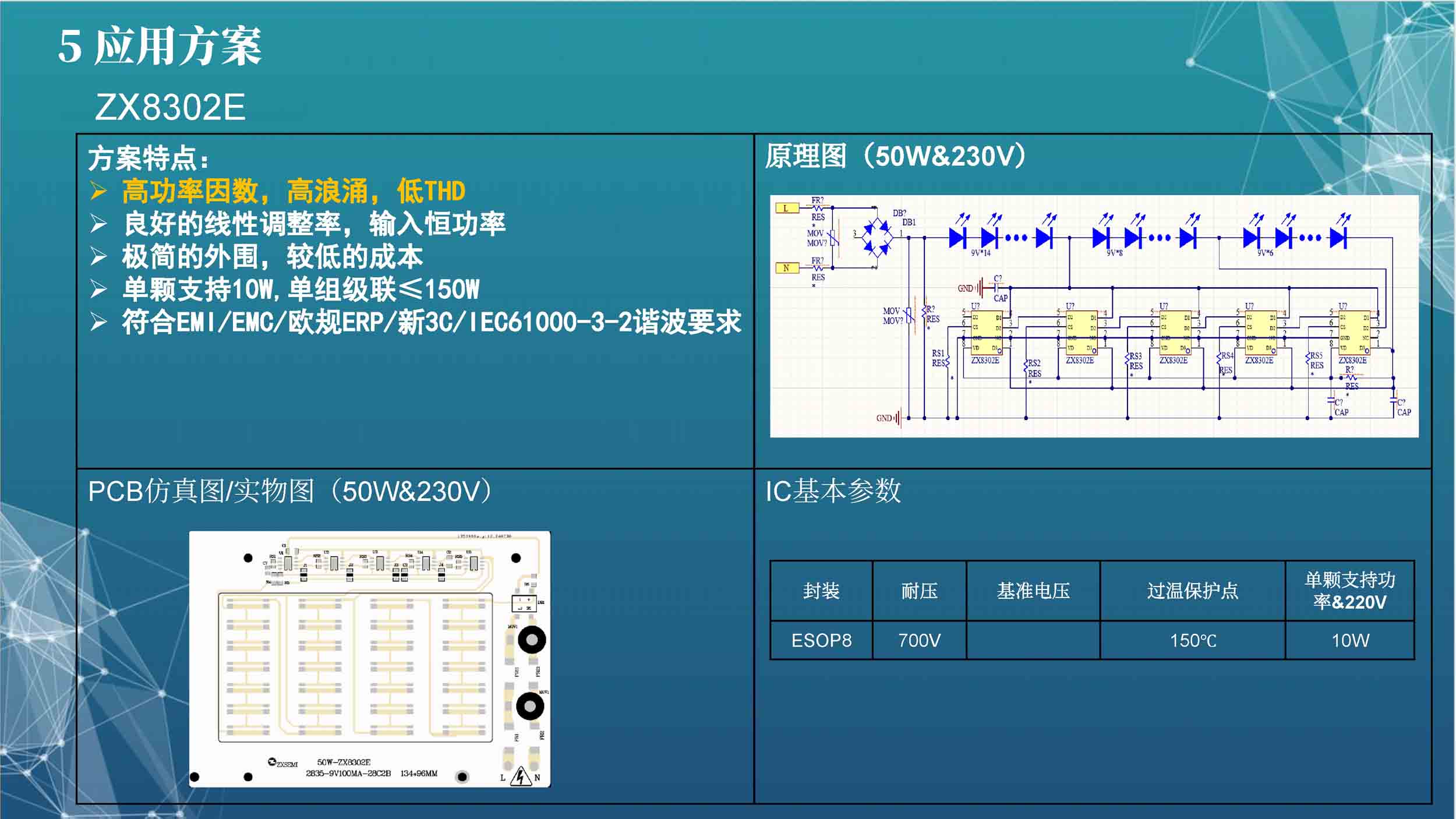Click the high-voltage warning triangle on PCB
1456x819 pixels.
click(520, 776)
